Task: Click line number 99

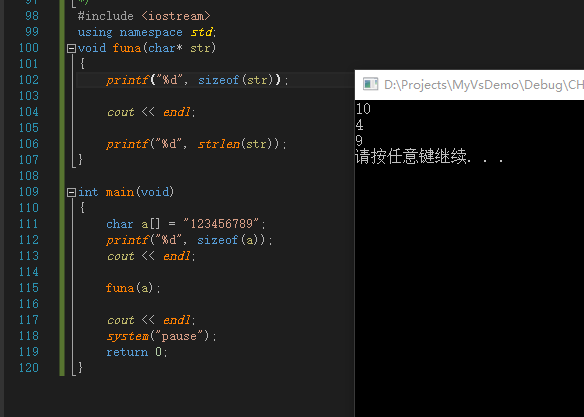Action: [x=32, y=32]
